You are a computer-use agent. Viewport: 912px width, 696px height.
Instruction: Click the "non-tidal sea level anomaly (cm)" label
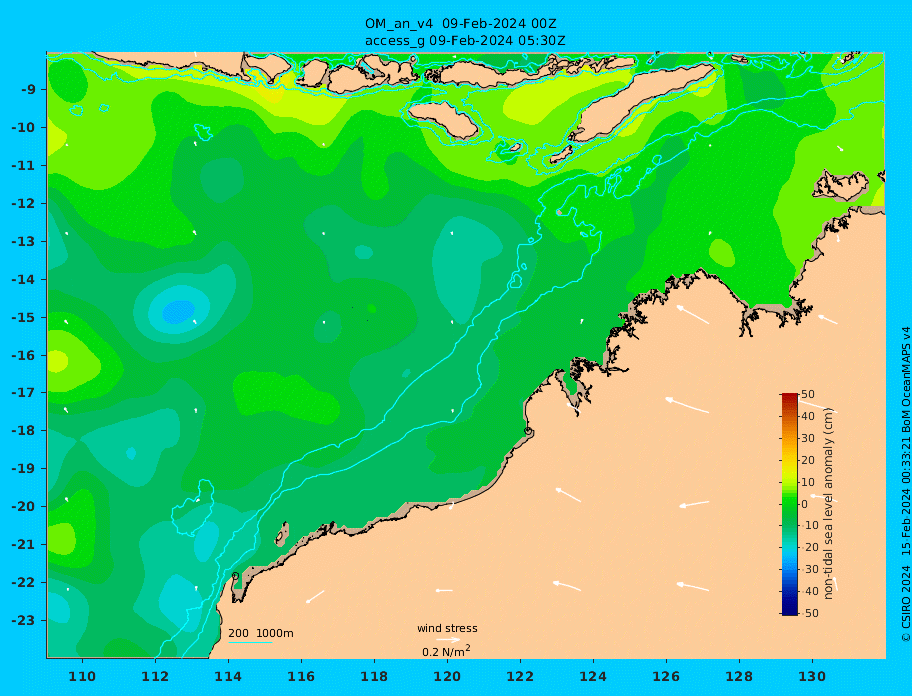(828, 503)
